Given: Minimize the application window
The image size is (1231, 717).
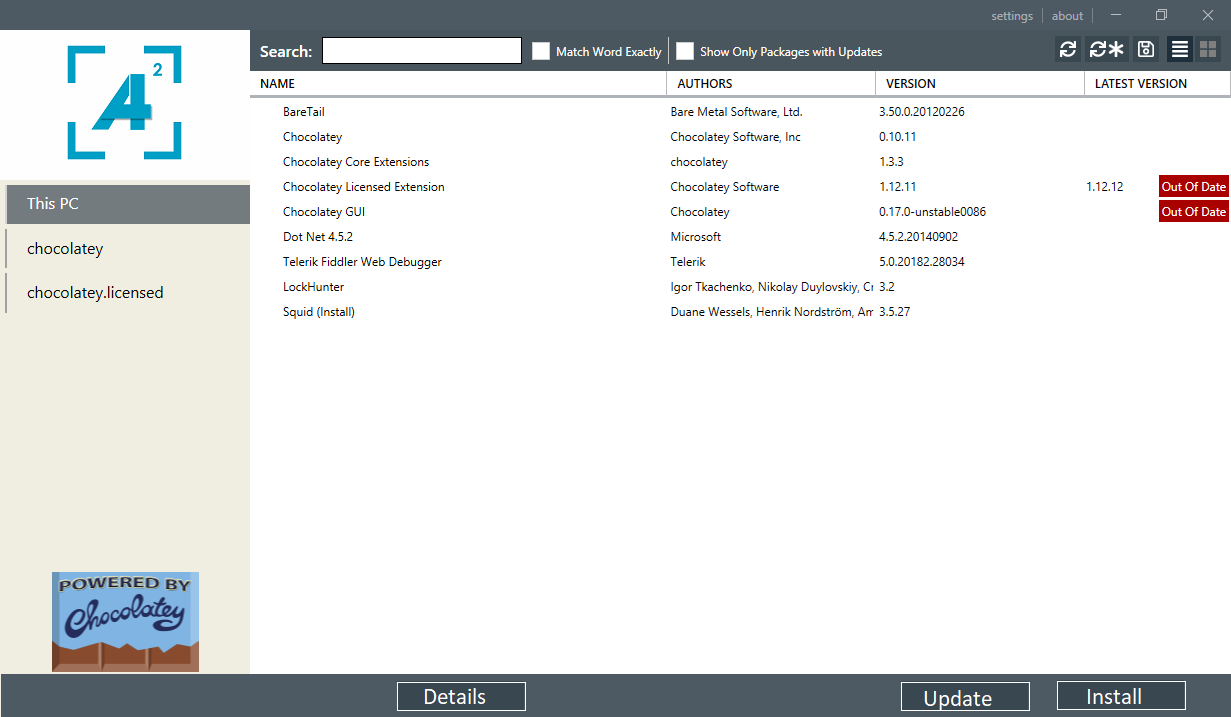Looking at the screenshot, I should click(x=1116, y=15).
